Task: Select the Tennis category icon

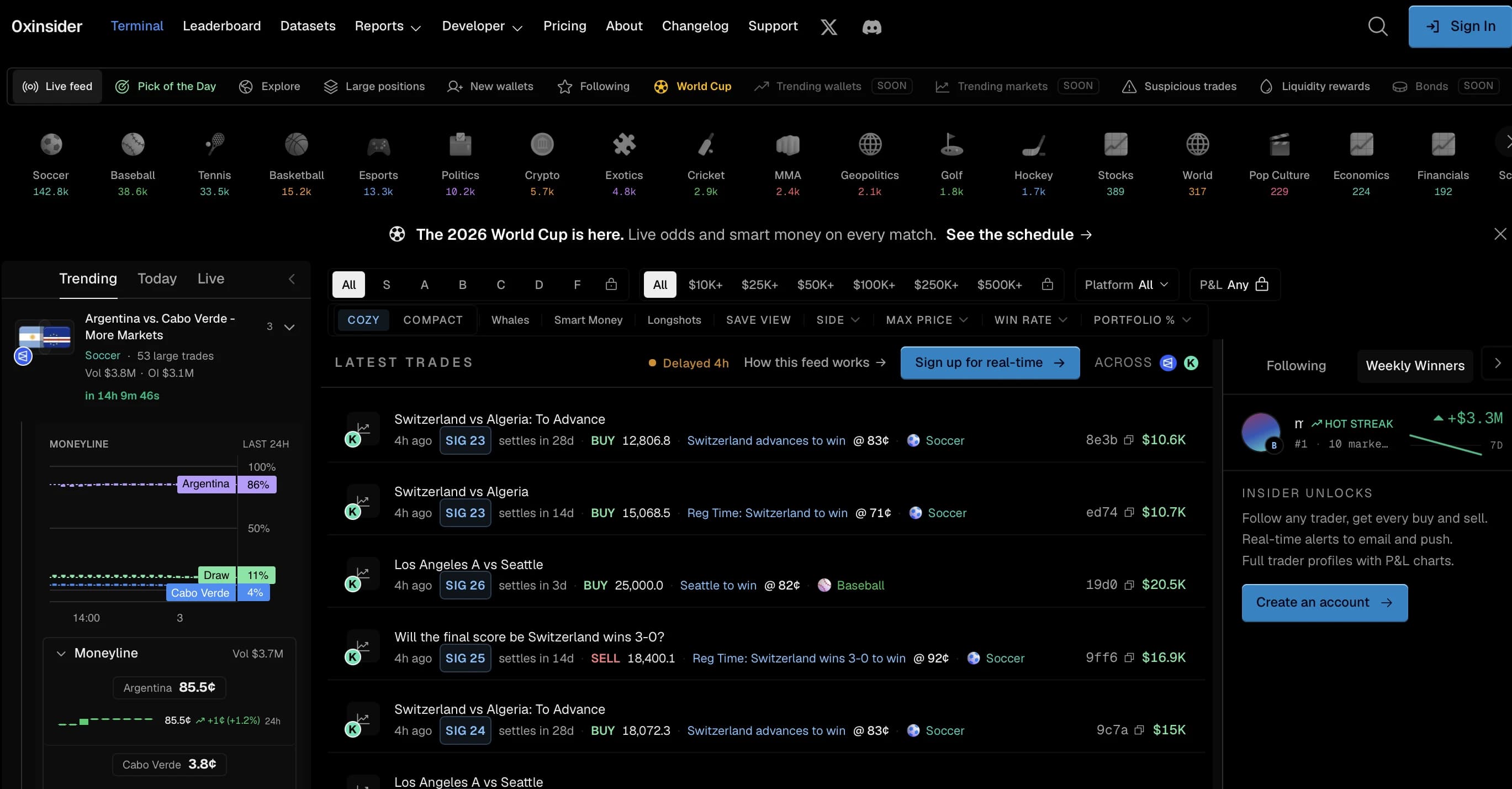Action: coord(214,144)
